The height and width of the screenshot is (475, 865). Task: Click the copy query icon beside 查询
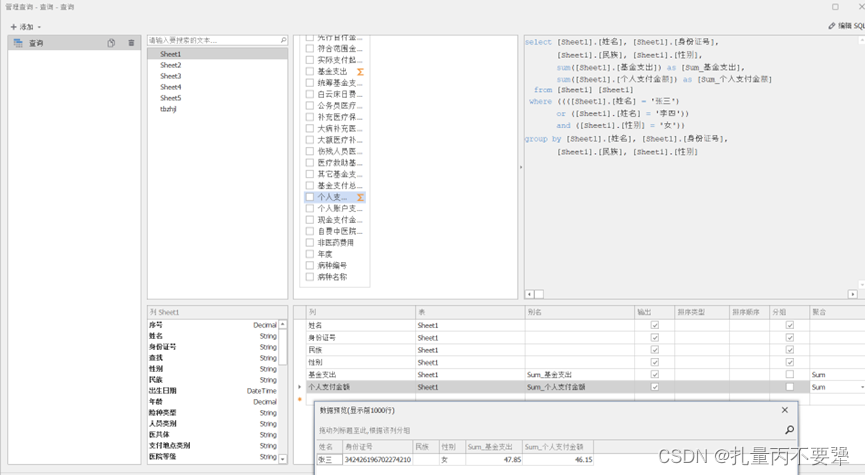point(112,43)
